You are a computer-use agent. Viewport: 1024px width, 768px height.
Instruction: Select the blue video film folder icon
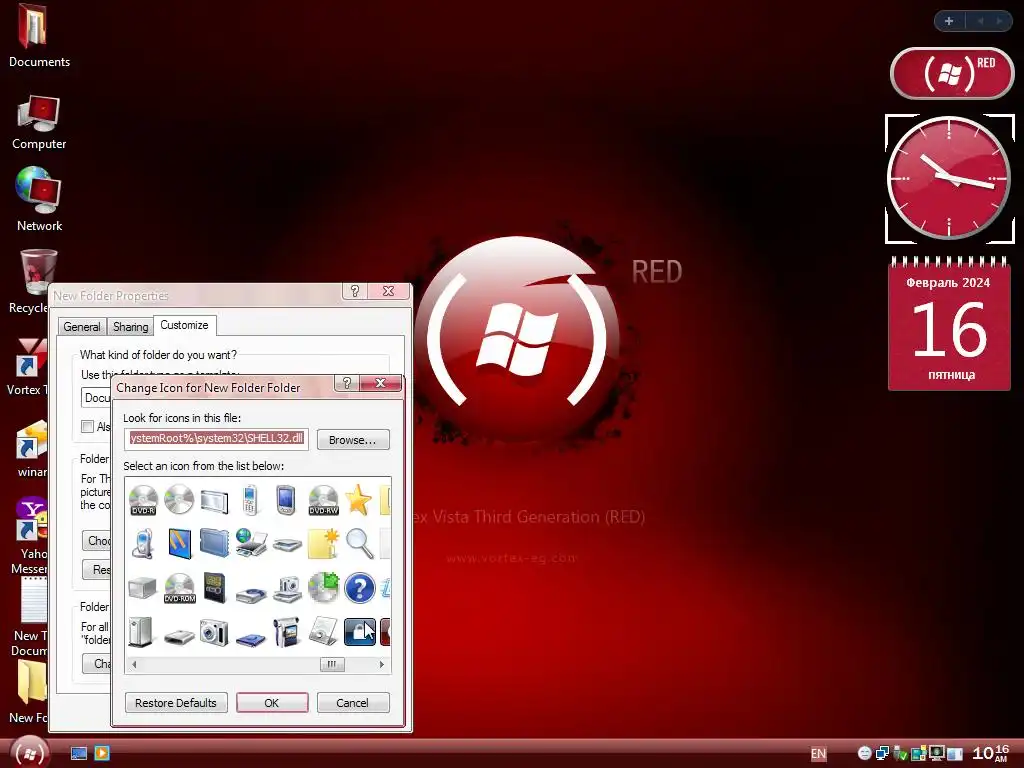coord(214,544)
